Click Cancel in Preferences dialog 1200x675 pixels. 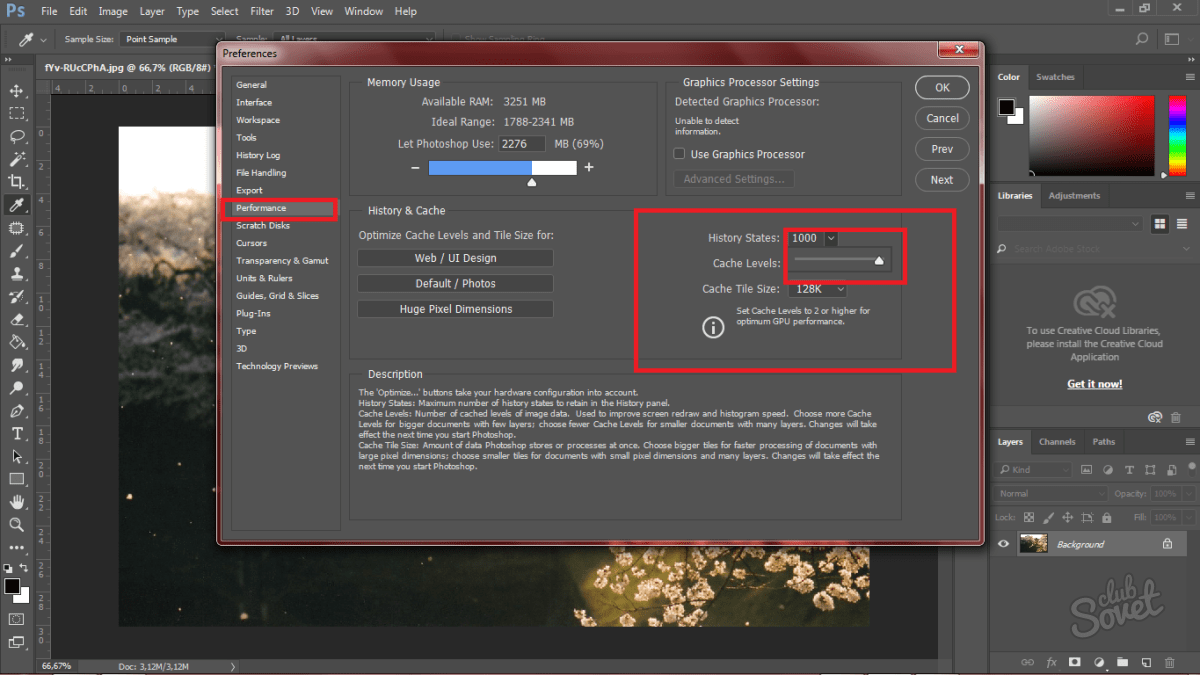point(942,118)
